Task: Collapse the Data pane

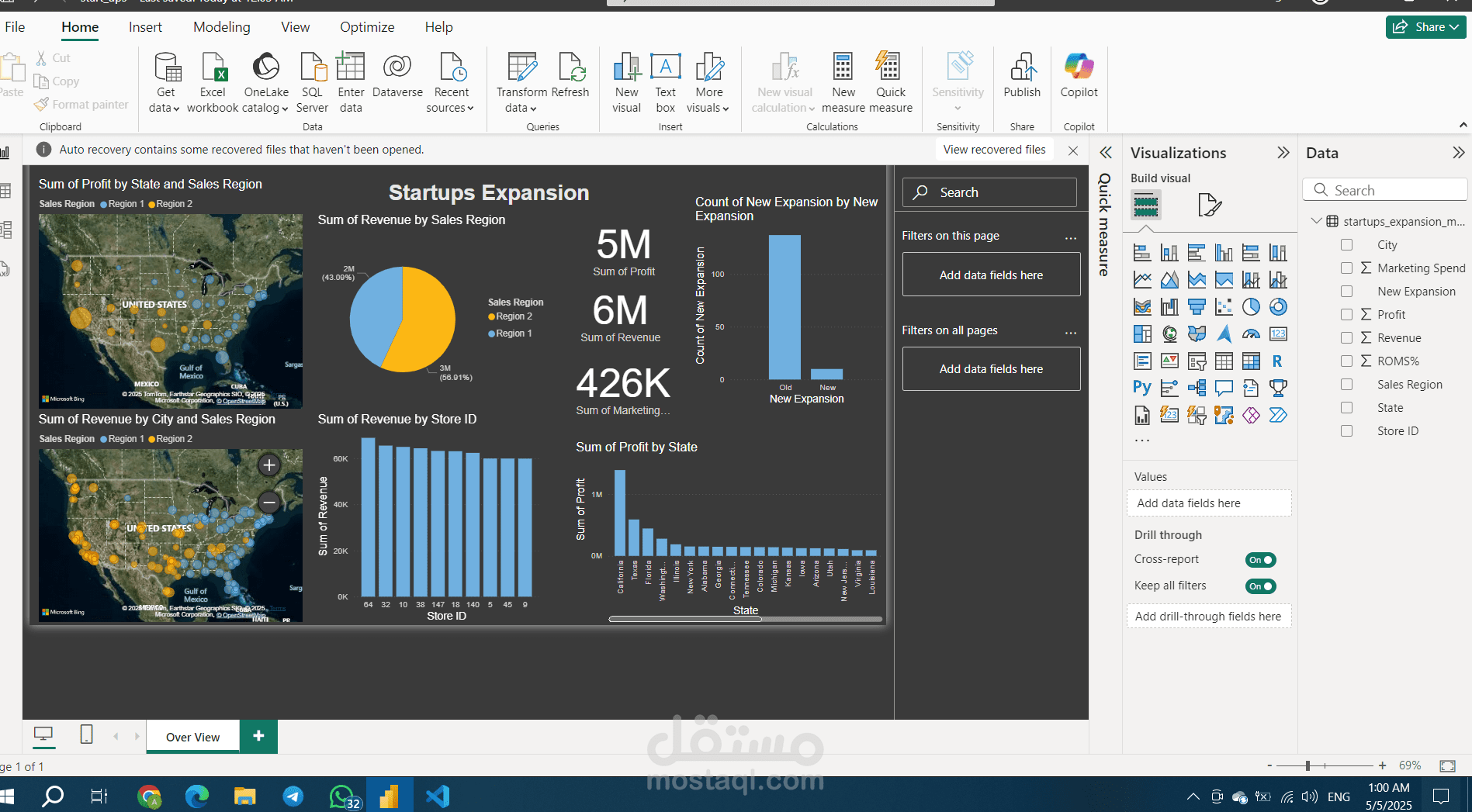Action: 1459,153
